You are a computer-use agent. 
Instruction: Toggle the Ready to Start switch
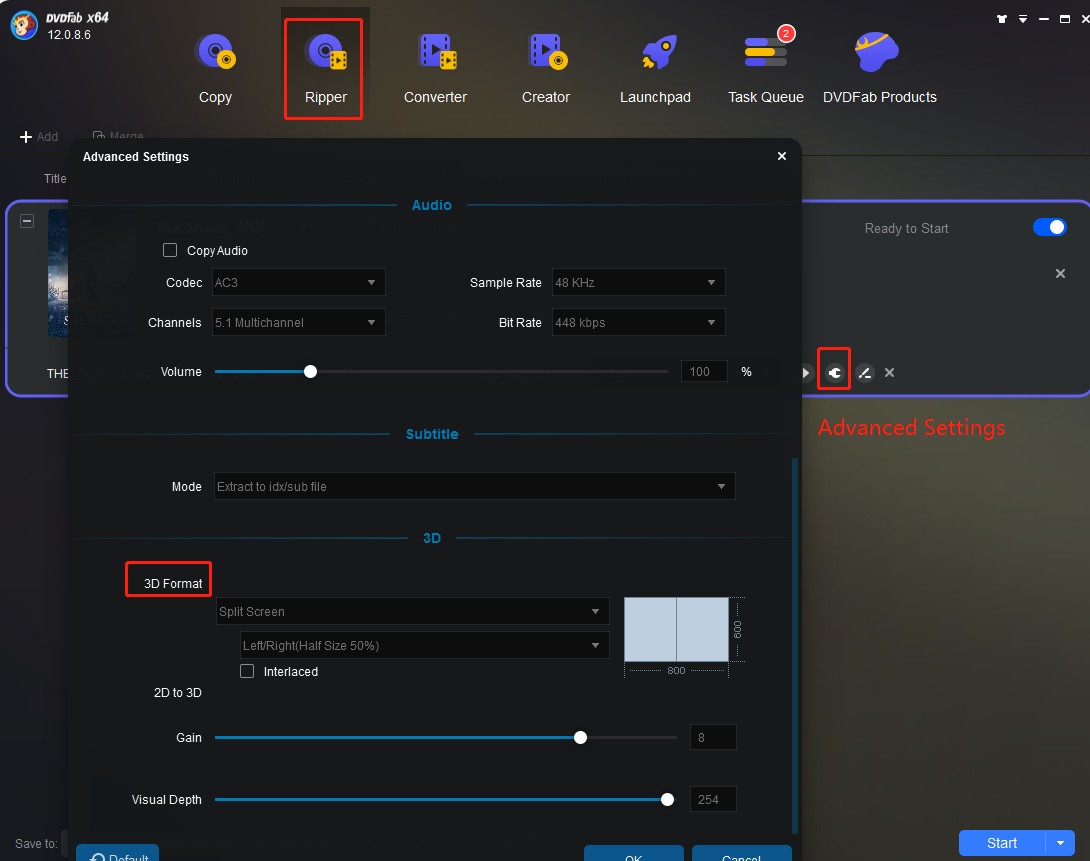click(1049, 227)
